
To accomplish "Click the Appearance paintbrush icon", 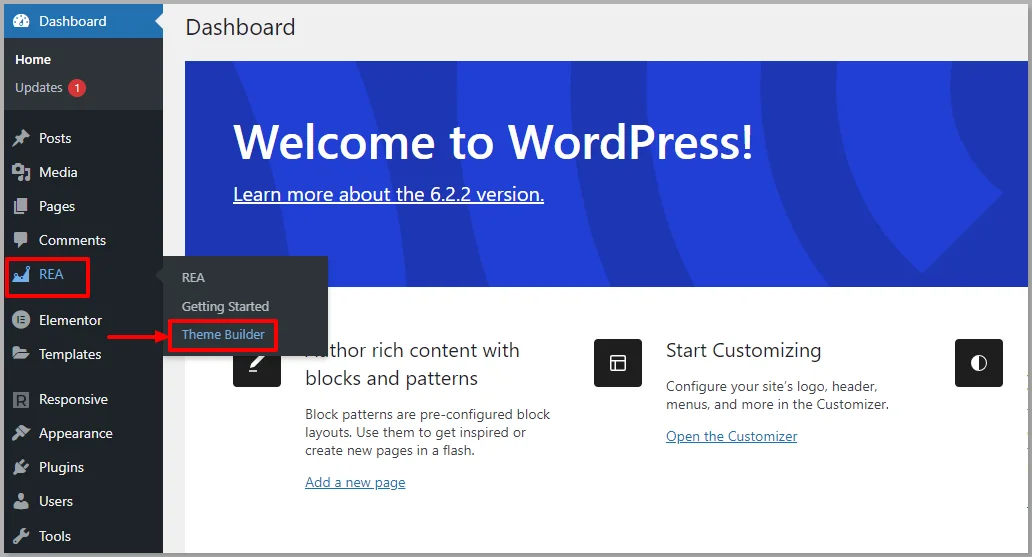I will [x=21, y=433].
